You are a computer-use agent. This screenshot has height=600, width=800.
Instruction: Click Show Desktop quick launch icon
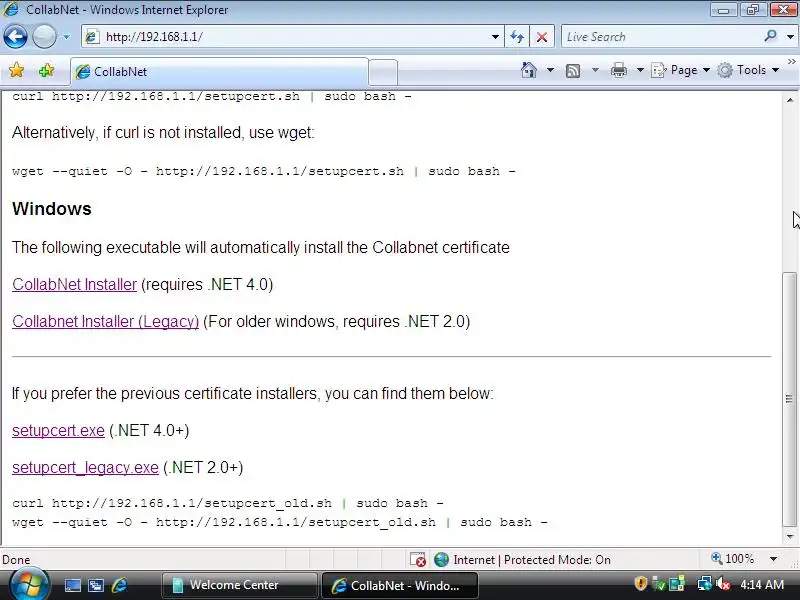[72, 585]
